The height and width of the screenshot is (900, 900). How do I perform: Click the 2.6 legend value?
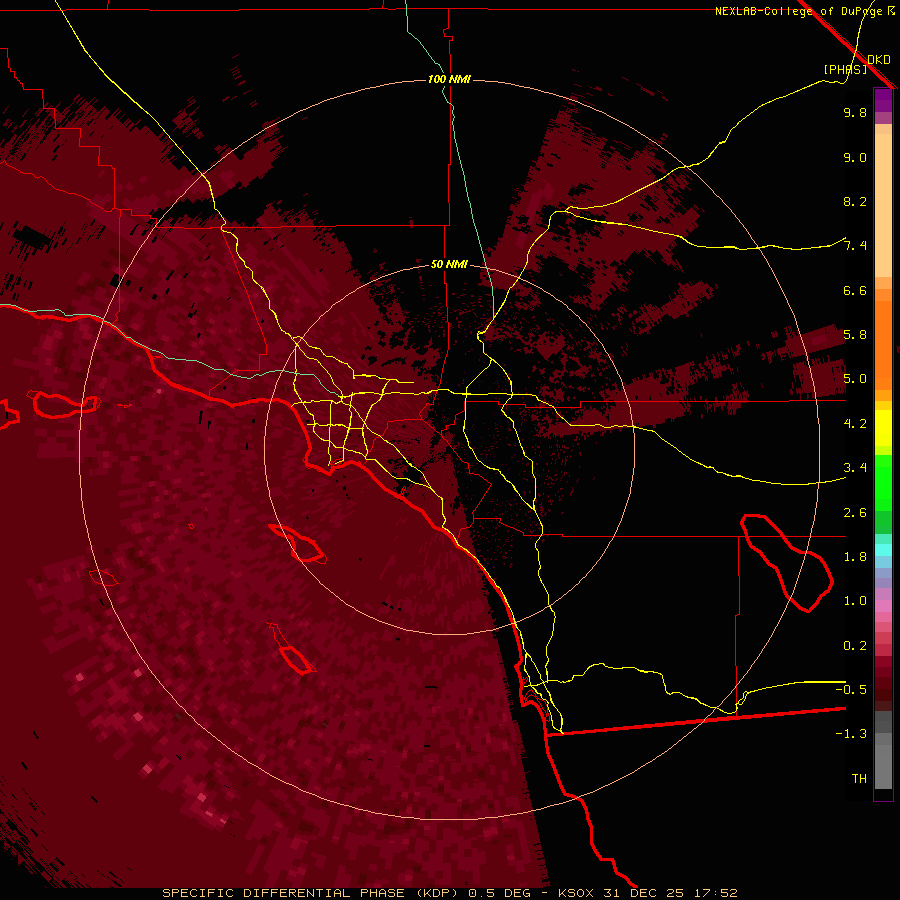(x=855, y=513)
